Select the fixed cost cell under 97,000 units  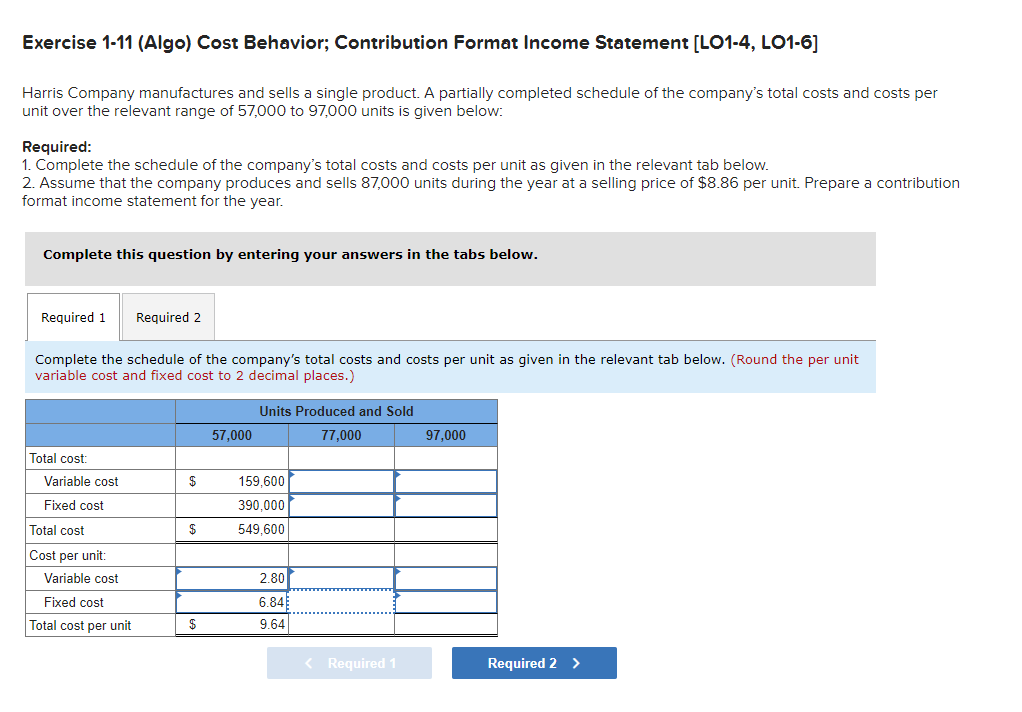pyautogui.click(x=445, y=505)
